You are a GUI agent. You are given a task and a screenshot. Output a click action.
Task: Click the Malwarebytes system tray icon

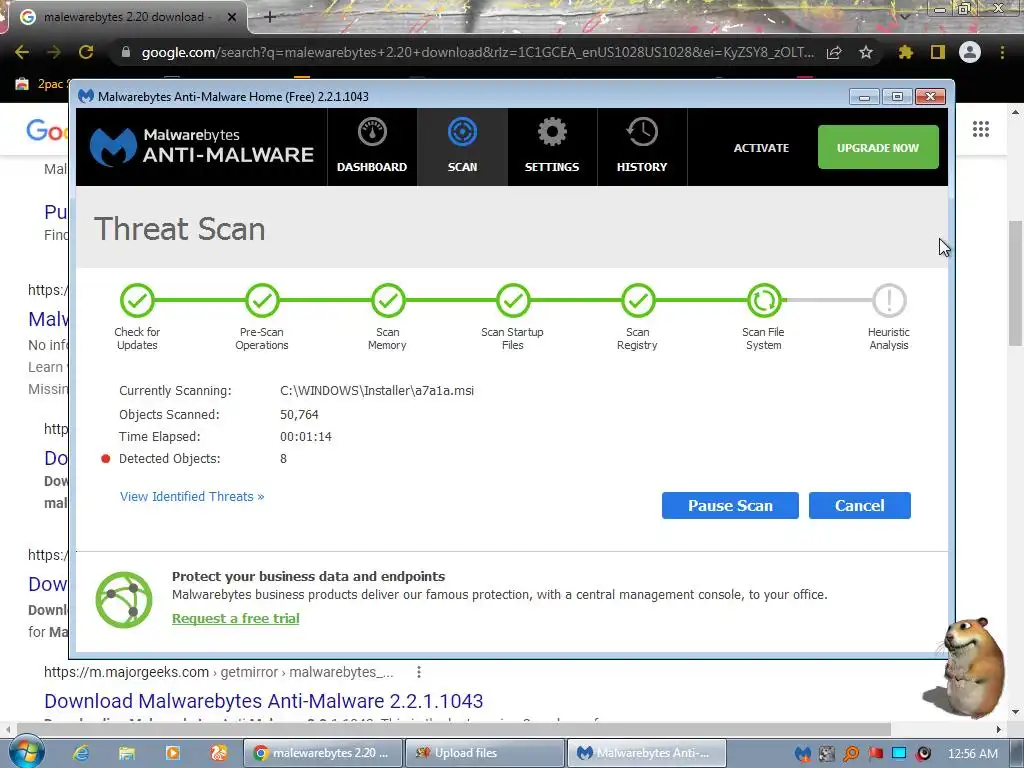point(803,754)
